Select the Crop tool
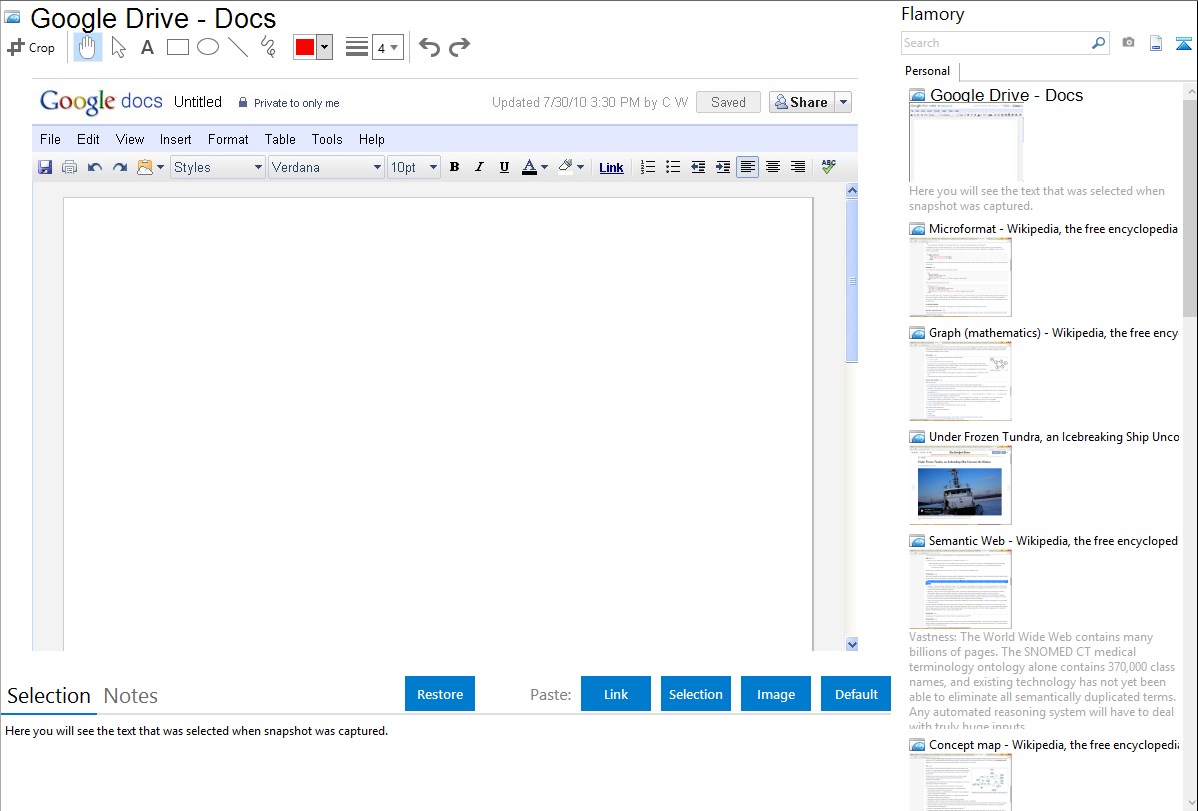The height and width of the screenshot is (811, 1198). [31, 47]
